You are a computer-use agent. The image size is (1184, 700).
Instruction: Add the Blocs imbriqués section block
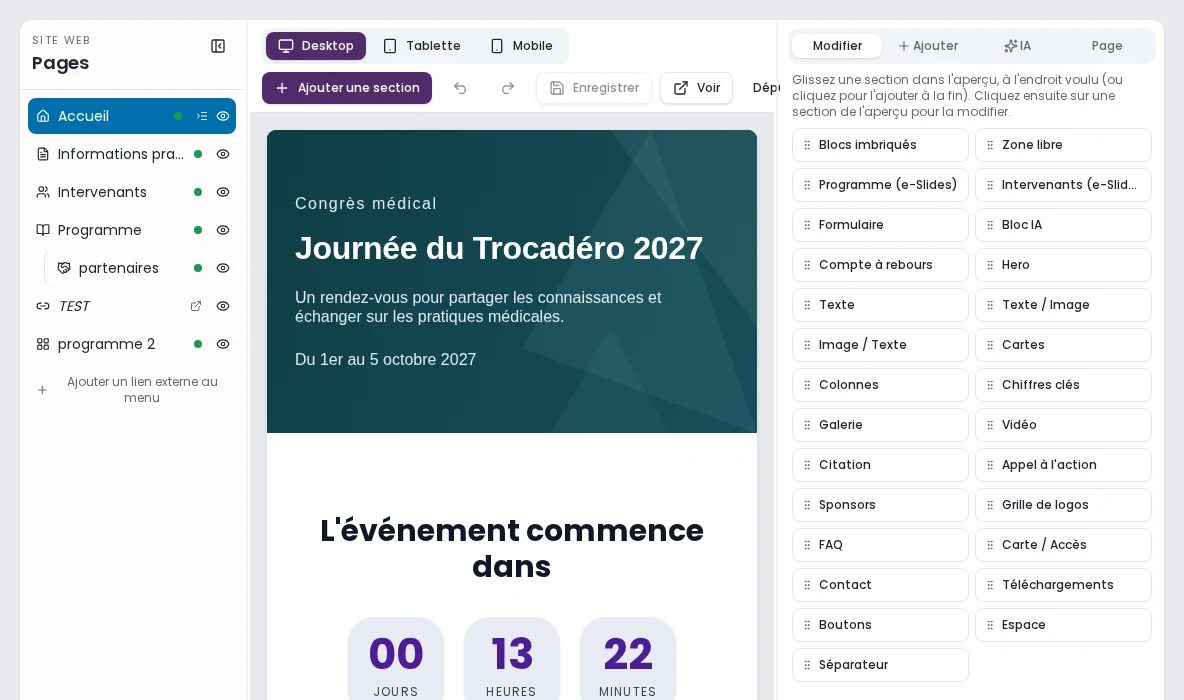click(880, 145)
